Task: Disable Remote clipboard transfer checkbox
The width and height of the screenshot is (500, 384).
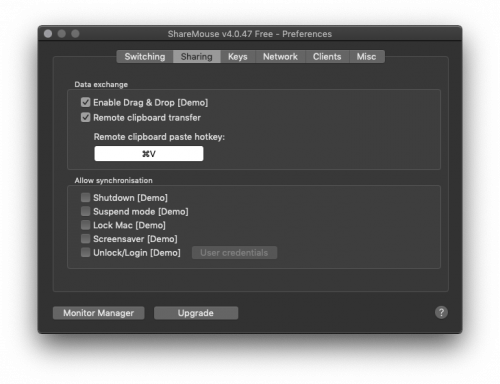Action: click(x=86, y=117)
